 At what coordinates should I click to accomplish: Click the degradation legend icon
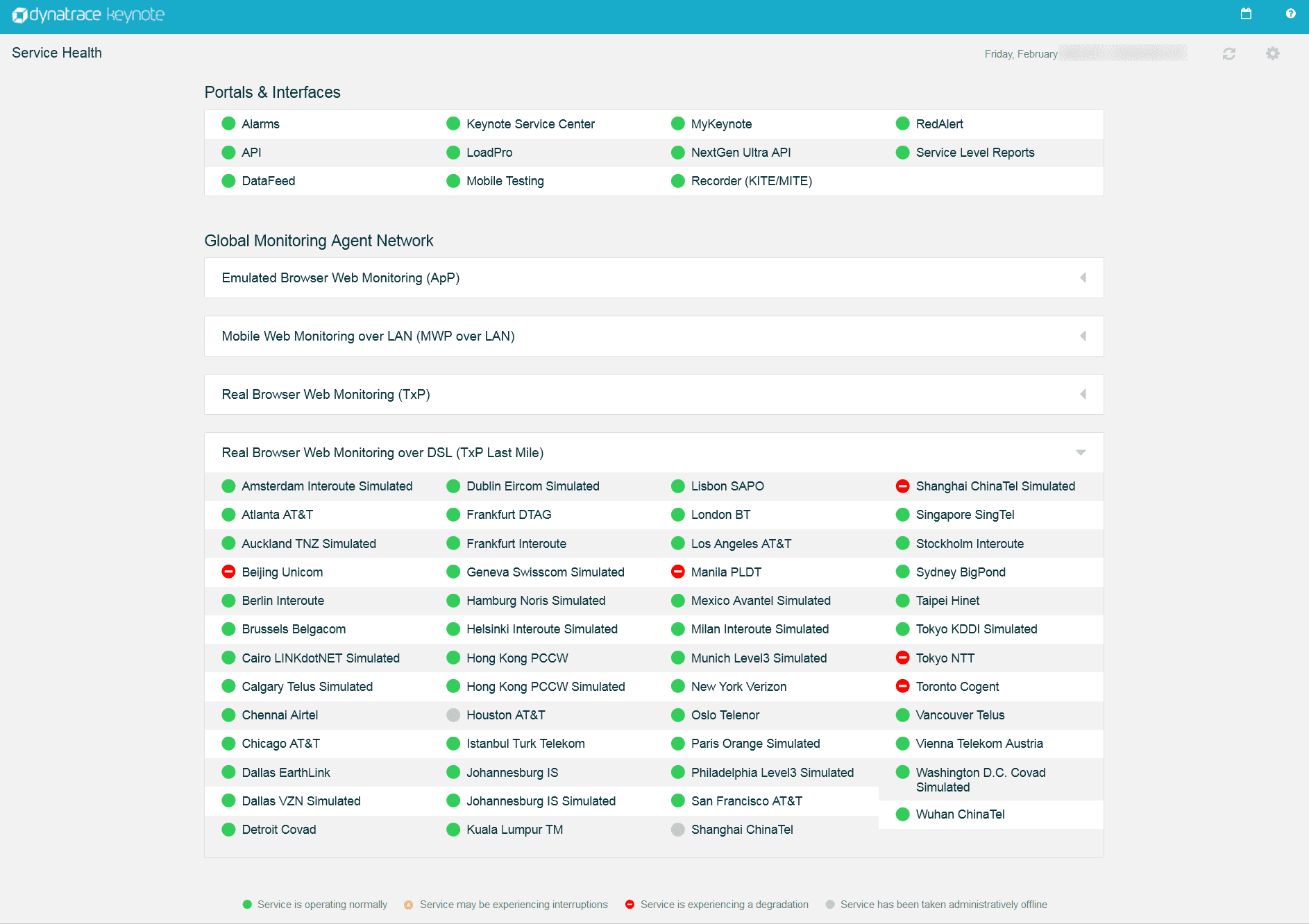pyautogui.click(x=630, y=904)
